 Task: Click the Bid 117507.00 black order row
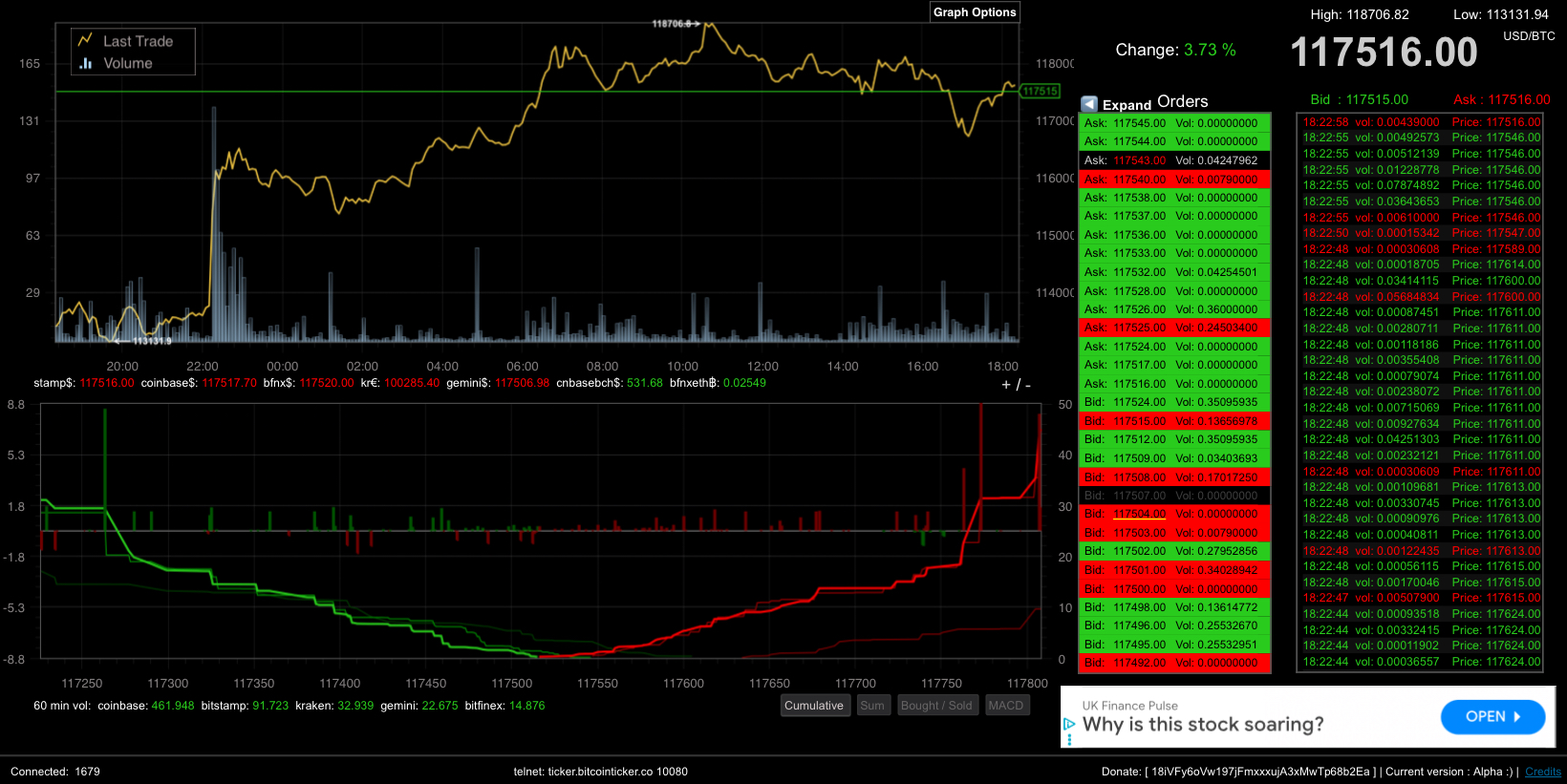tap(1174, 496)
